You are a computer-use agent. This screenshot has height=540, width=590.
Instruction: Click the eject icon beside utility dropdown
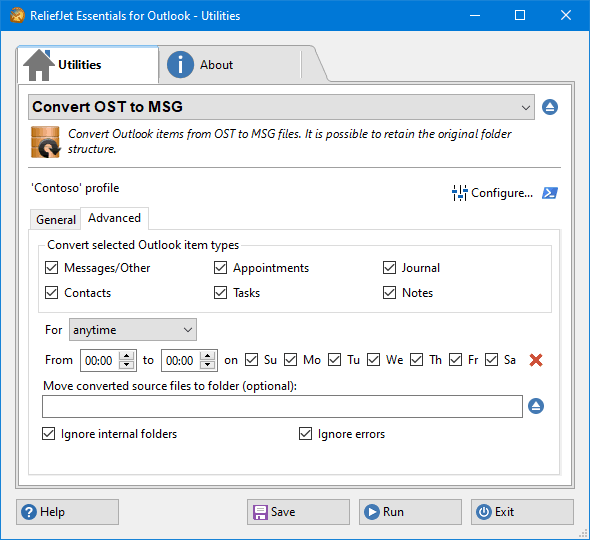[550, 107]
